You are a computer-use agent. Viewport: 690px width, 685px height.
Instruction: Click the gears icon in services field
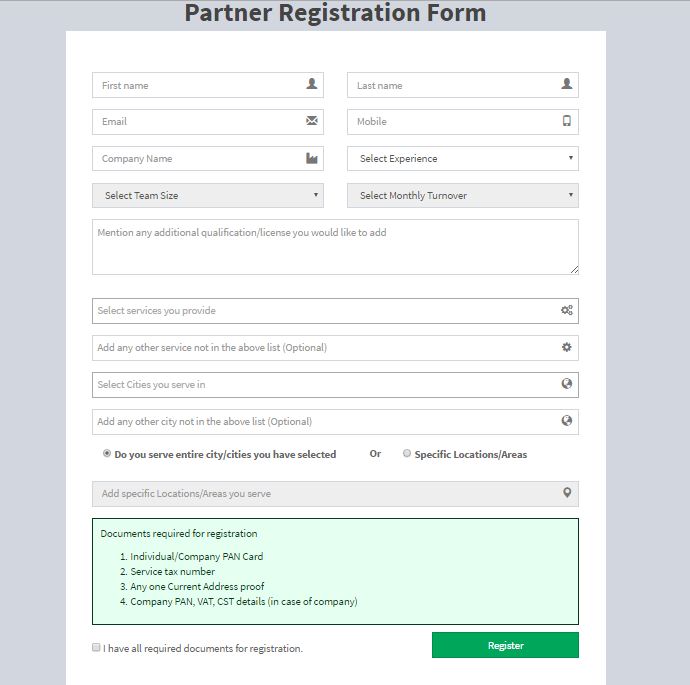tap(567, 311)
